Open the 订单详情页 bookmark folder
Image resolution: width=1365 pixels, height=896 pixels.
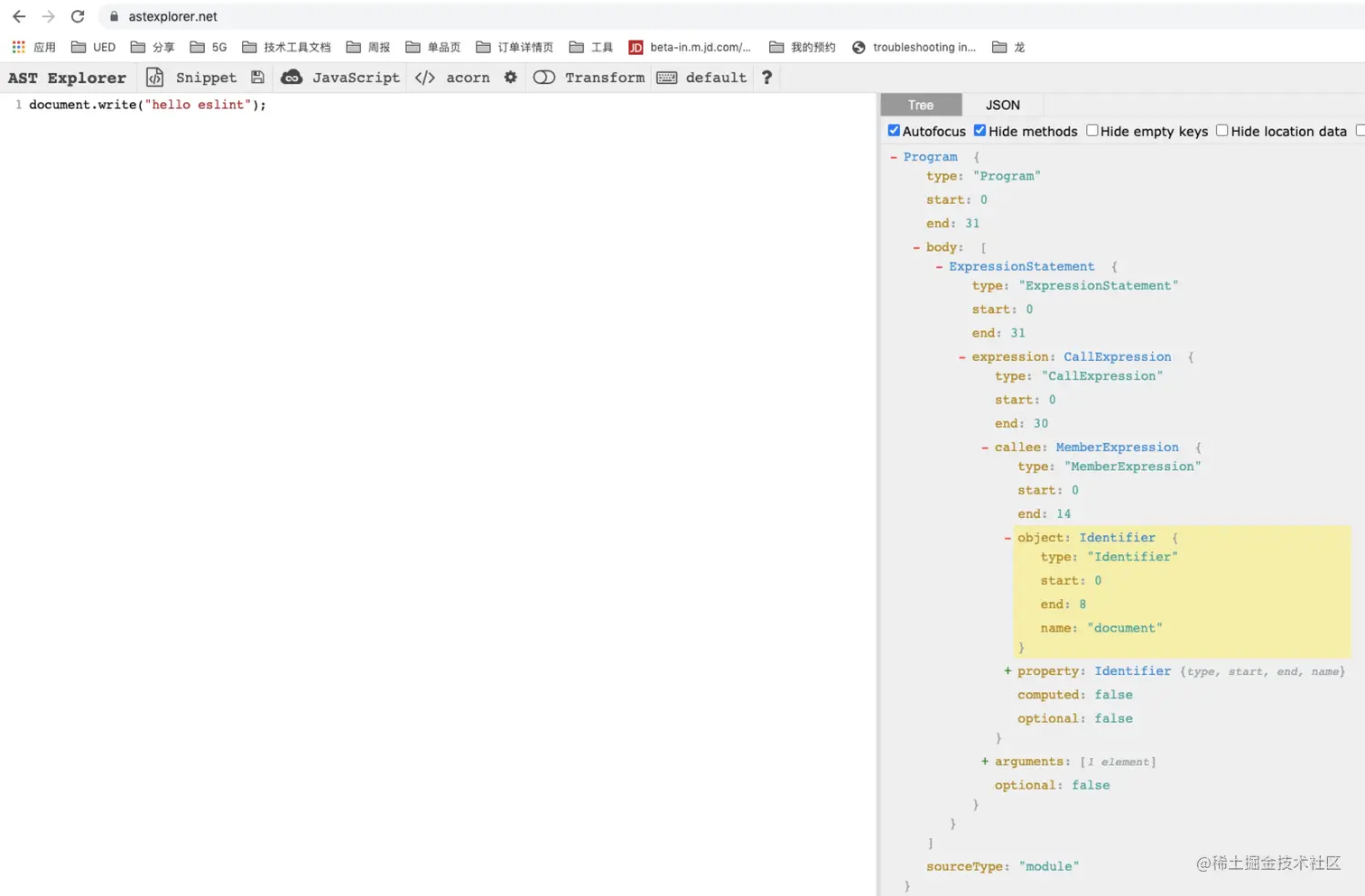(515, 47)
